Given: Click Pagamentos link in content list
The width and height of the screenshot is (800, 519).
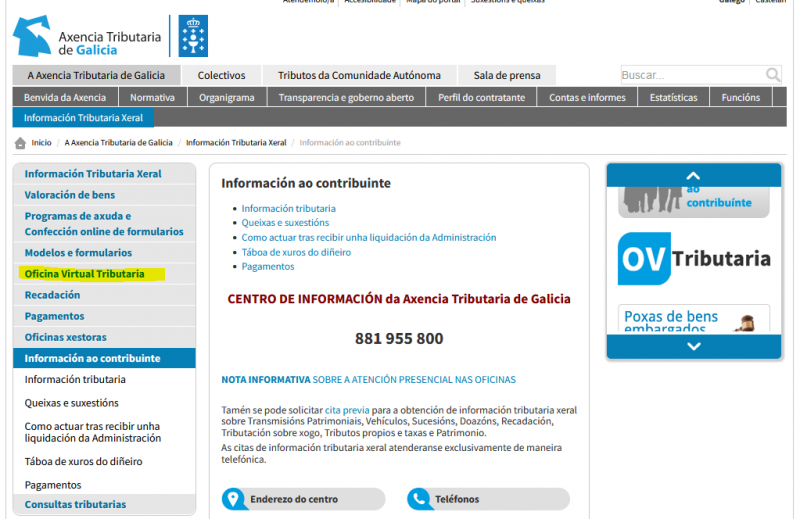Looking at the screenshot, I should click(x=268, y=266).
